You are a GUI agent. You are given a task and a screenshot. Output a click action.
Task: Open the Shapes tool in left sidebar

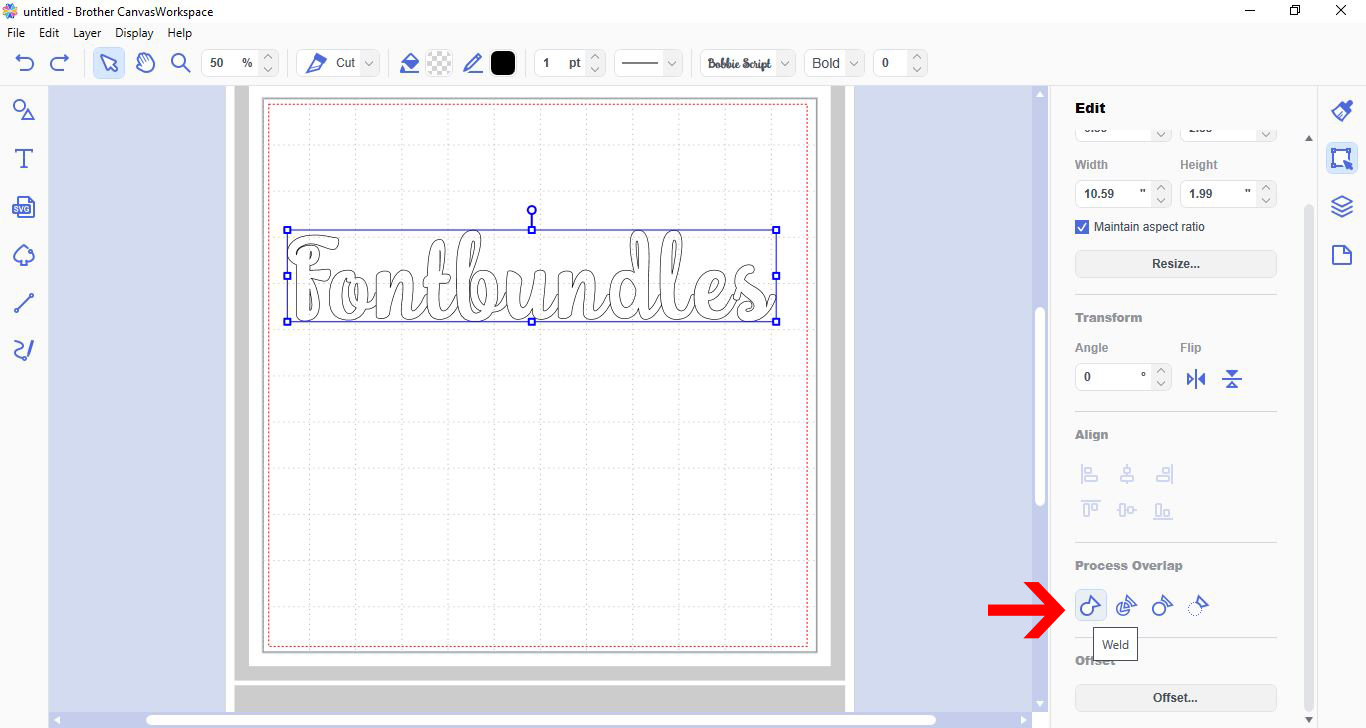pos(24,110)
